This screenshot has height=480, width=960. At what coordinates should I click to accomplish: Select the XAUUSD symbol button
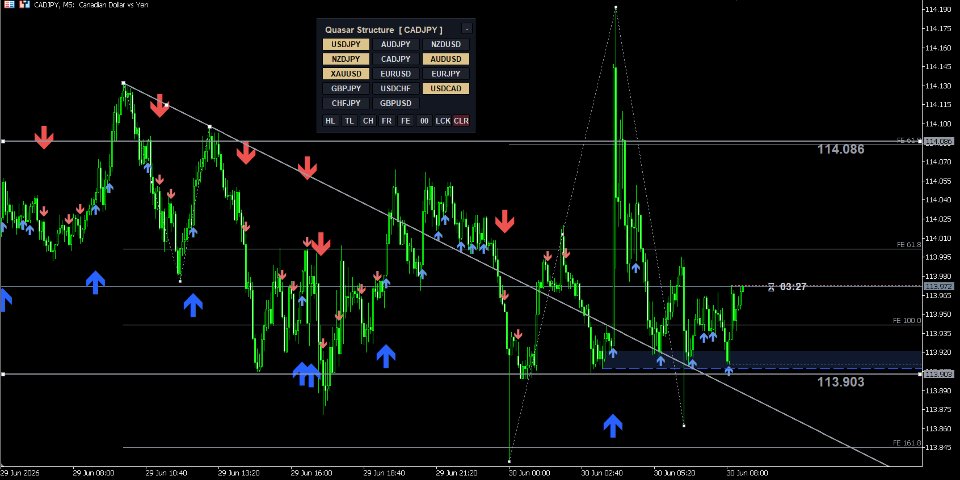tap(346, 73)
